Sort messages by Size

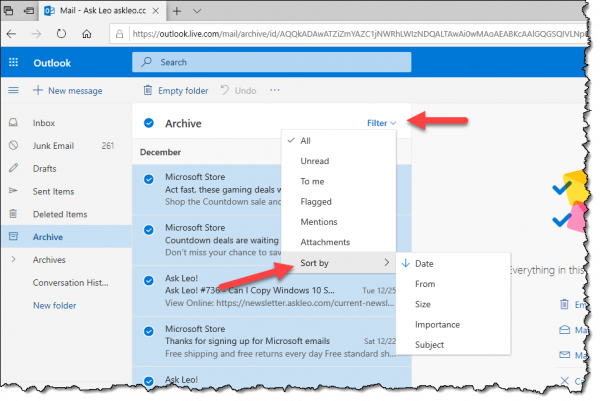423,304
